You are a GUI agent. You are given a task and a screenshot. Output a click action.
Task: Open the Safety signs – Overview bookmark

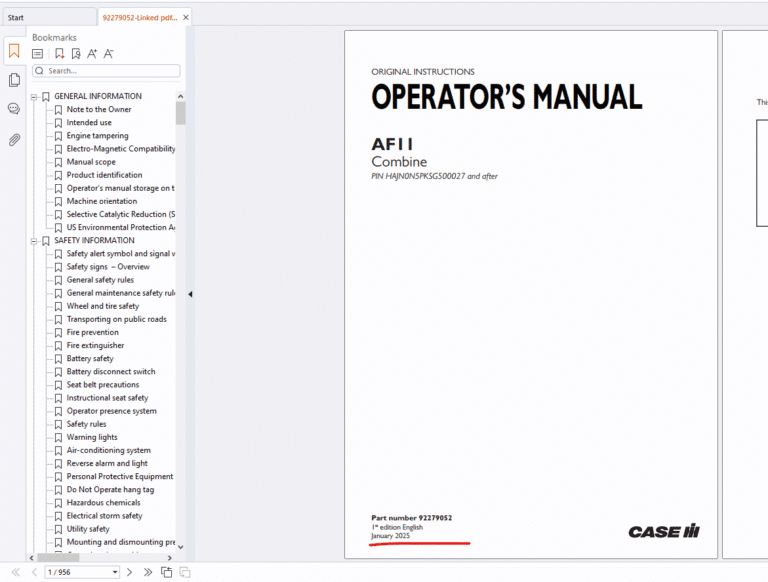[108, 267]
